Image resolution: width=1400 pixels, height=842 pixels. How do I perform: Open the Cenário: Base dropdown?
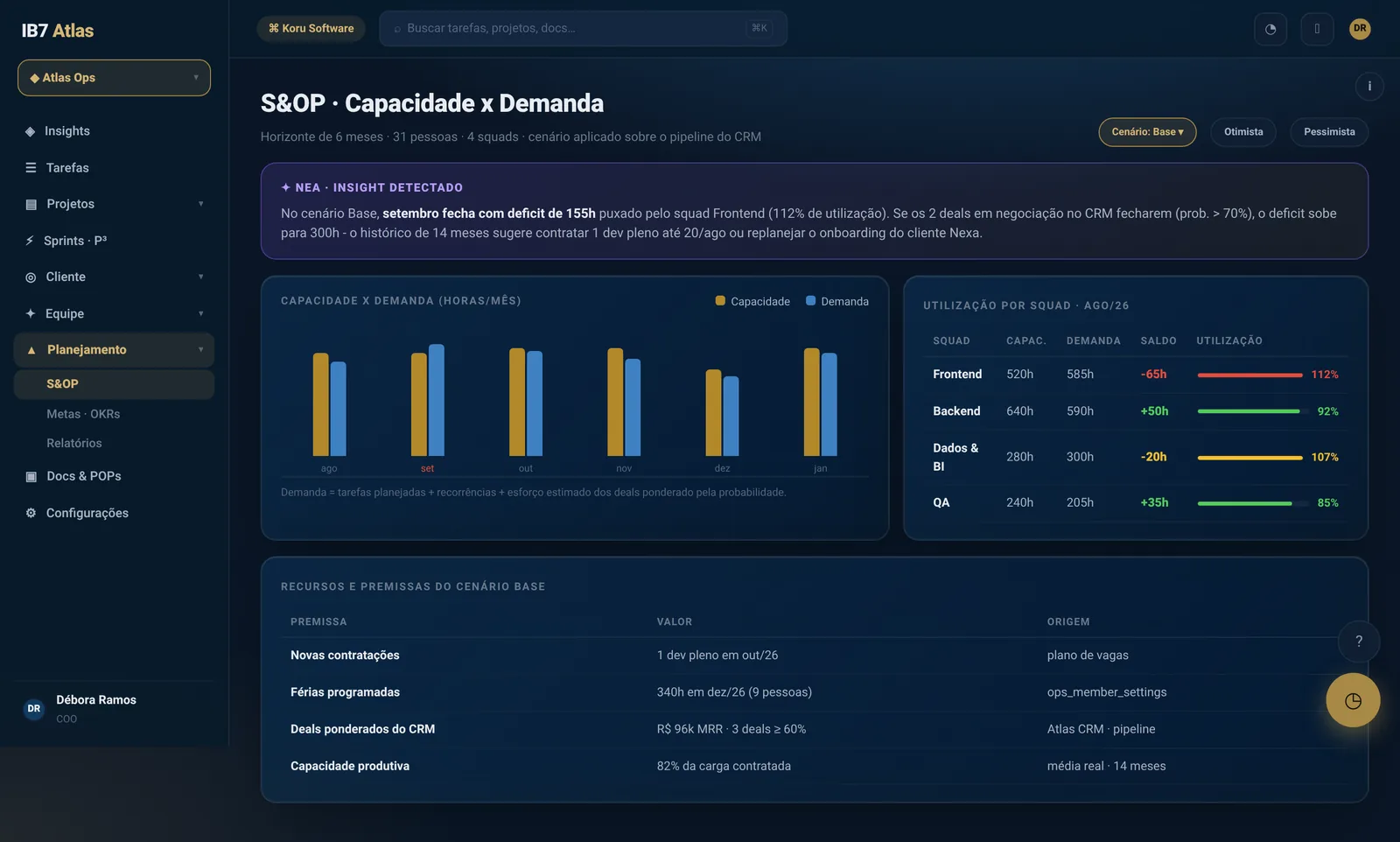pos(1147,132)
